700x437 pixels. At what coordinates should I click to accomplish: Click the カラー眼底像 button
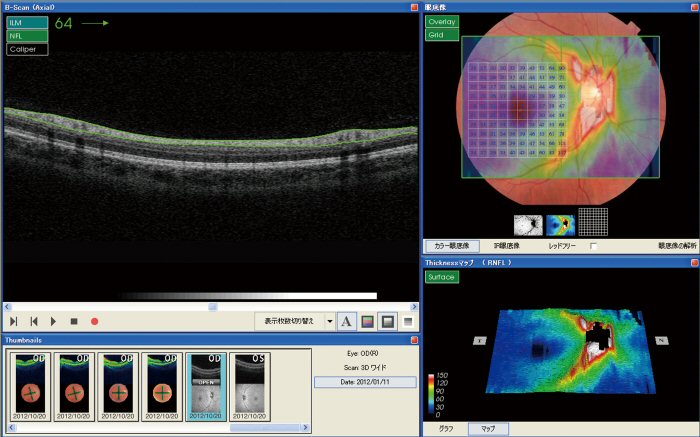point(452,245)
